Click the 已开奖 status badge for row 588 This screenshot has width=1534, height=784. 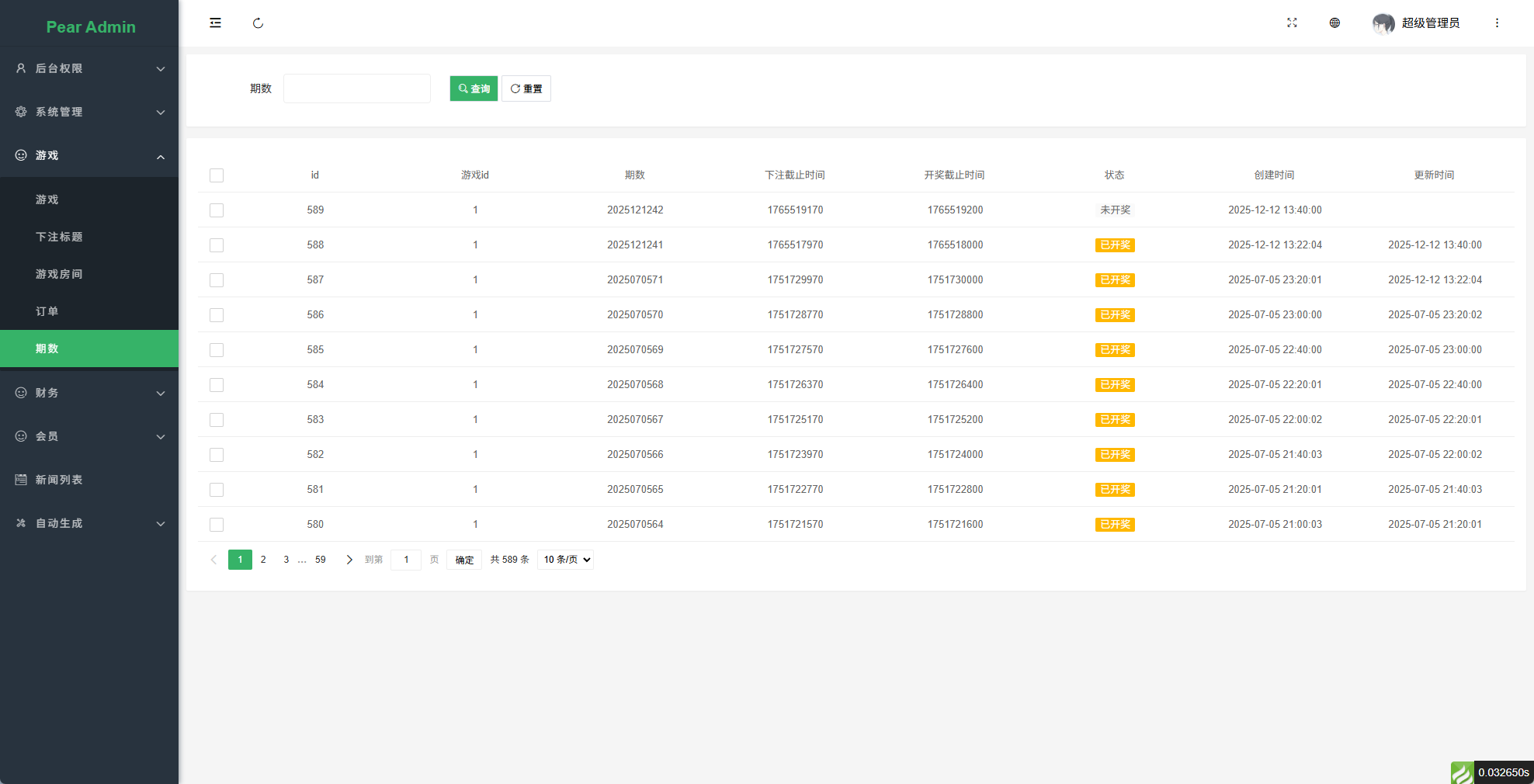click(x=1115, y=245)
